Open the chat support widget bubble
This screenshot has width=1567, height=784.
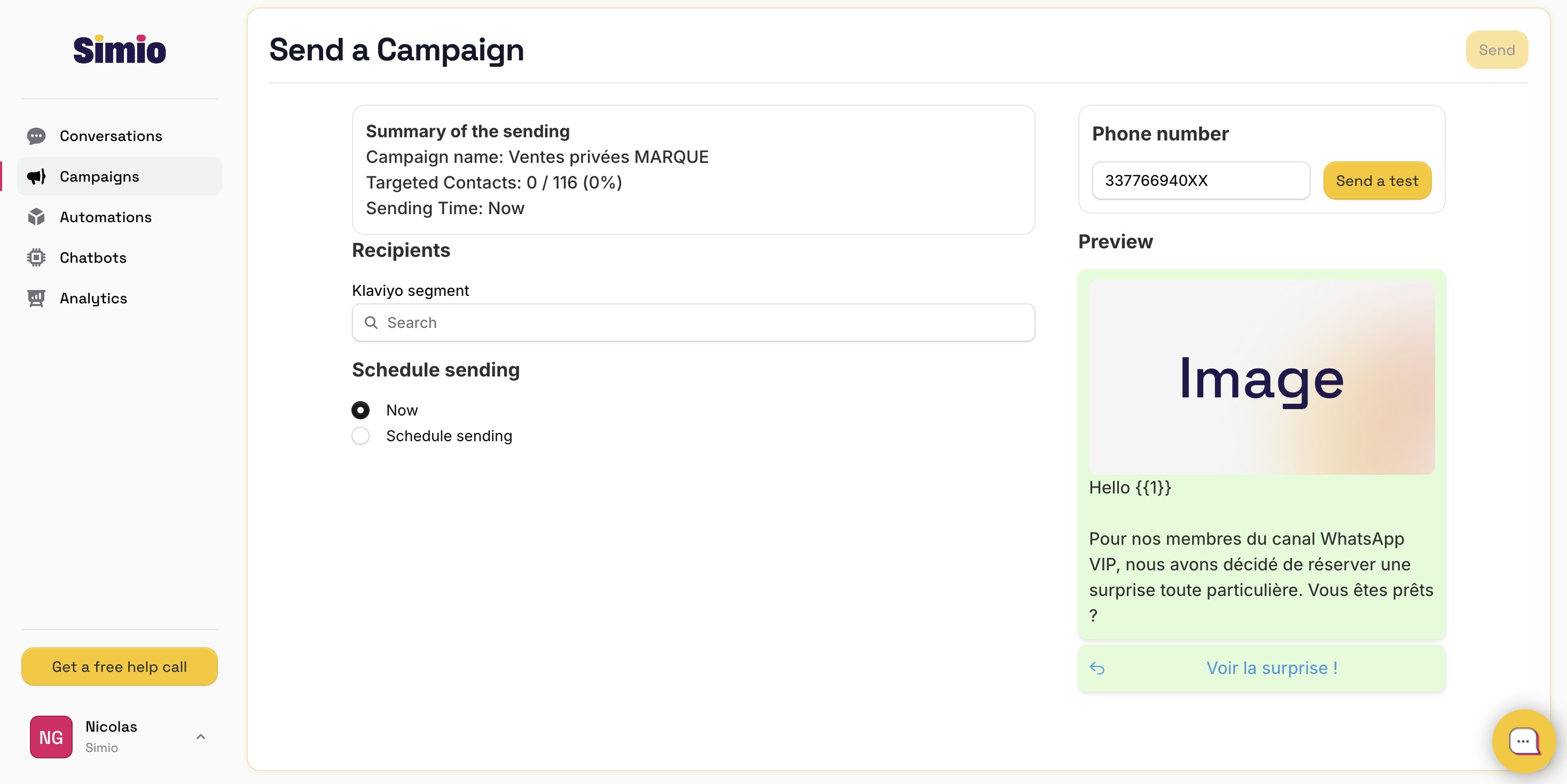1523,740
